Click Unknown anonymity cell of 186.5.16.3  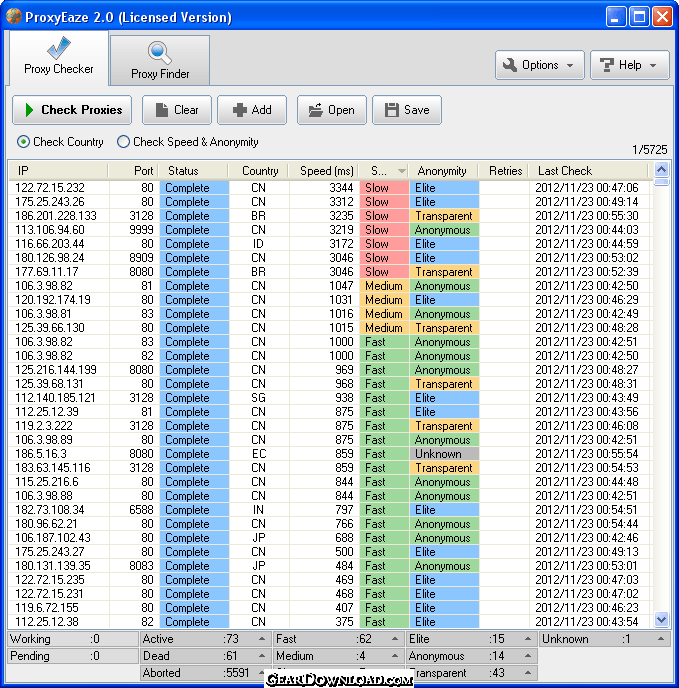click(444, 454)
